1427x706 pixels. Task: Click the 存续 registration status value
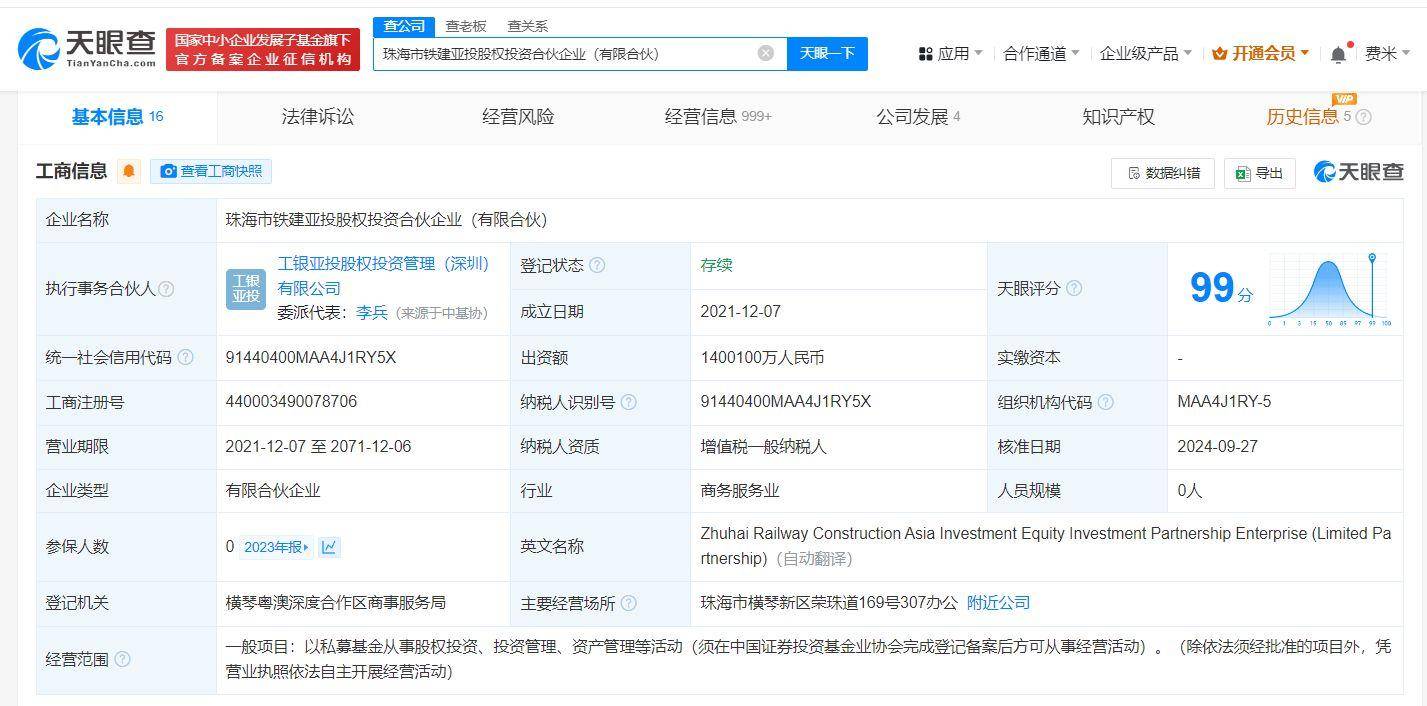716,265
